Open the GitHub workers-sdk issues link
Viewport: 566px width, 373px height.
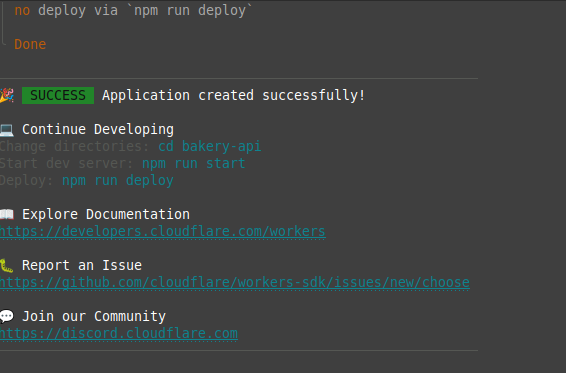(x=235, y=282)
